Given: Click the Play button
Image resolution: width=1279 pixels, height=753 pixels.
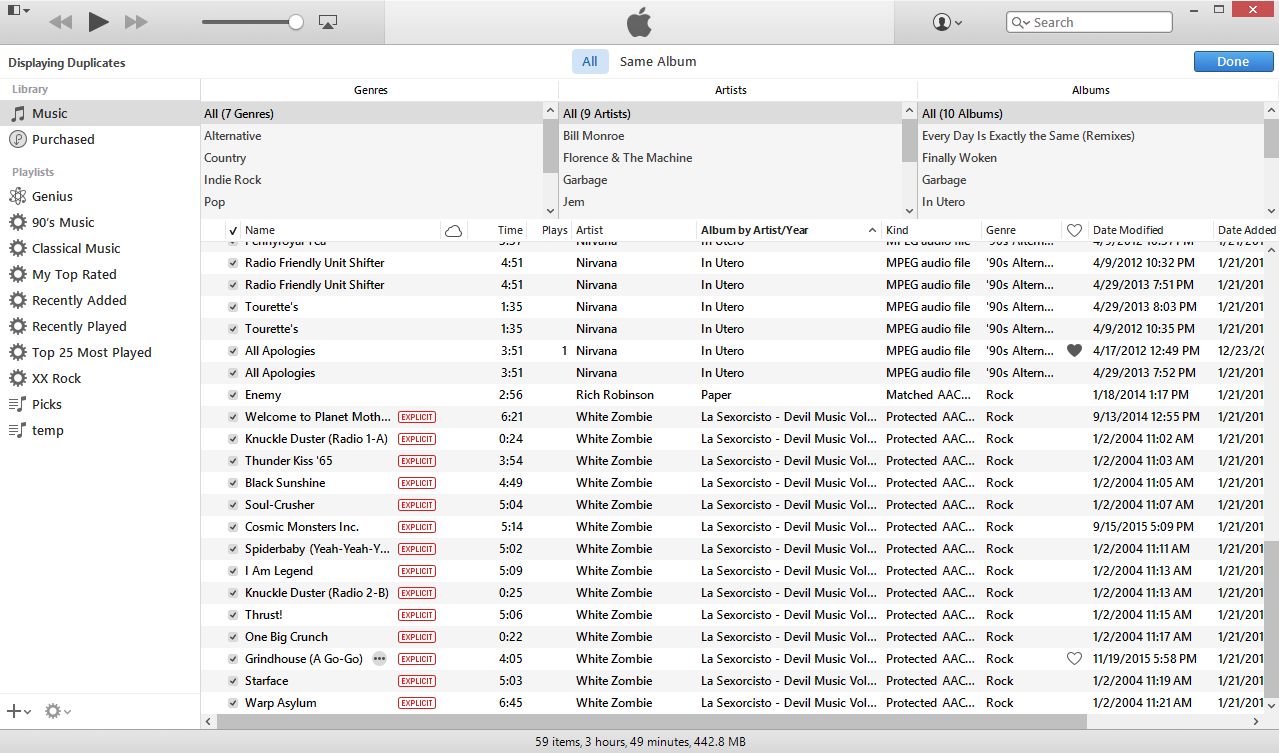Looking at the screenshot, I should [98, 21].
